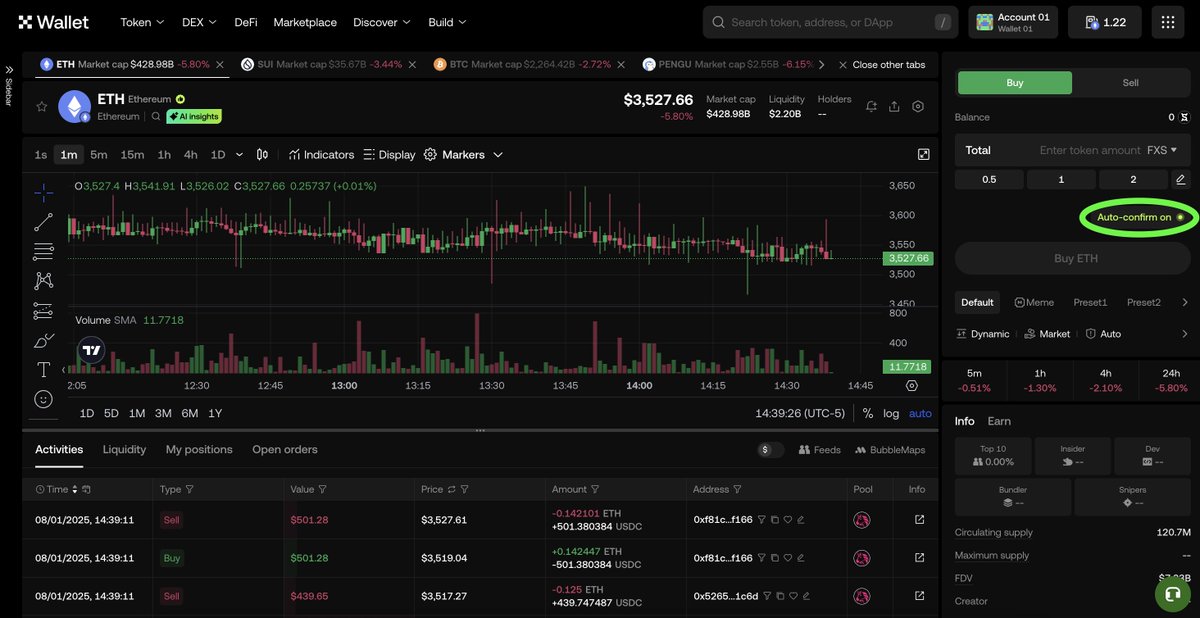Viewport: 1200px width, 618px height.
Task: Open token settings hexagon icon
Action: [918, 106]
